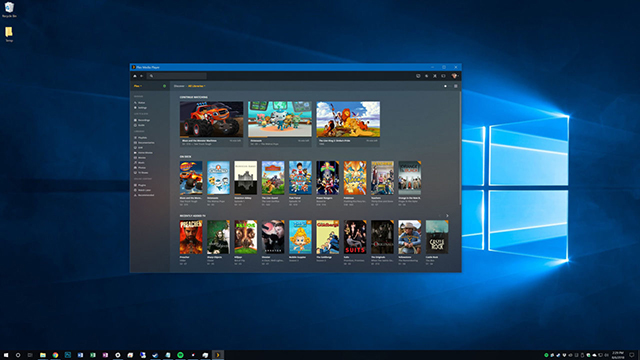
Task: Select the TV Shows library
Action: point(141,173)
